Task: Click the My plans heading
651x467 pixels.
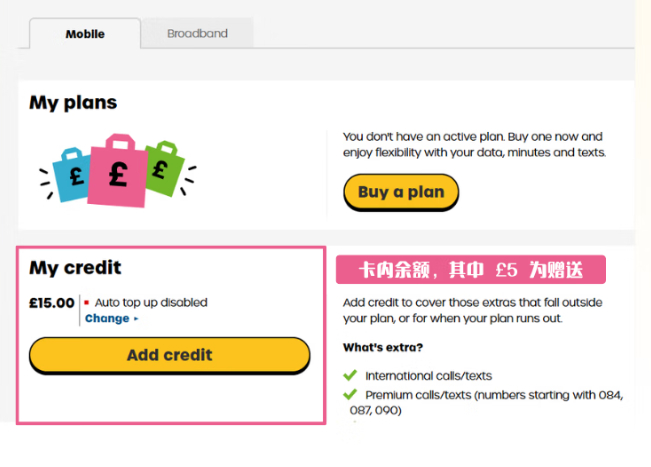Action: (x=73, y=103)
